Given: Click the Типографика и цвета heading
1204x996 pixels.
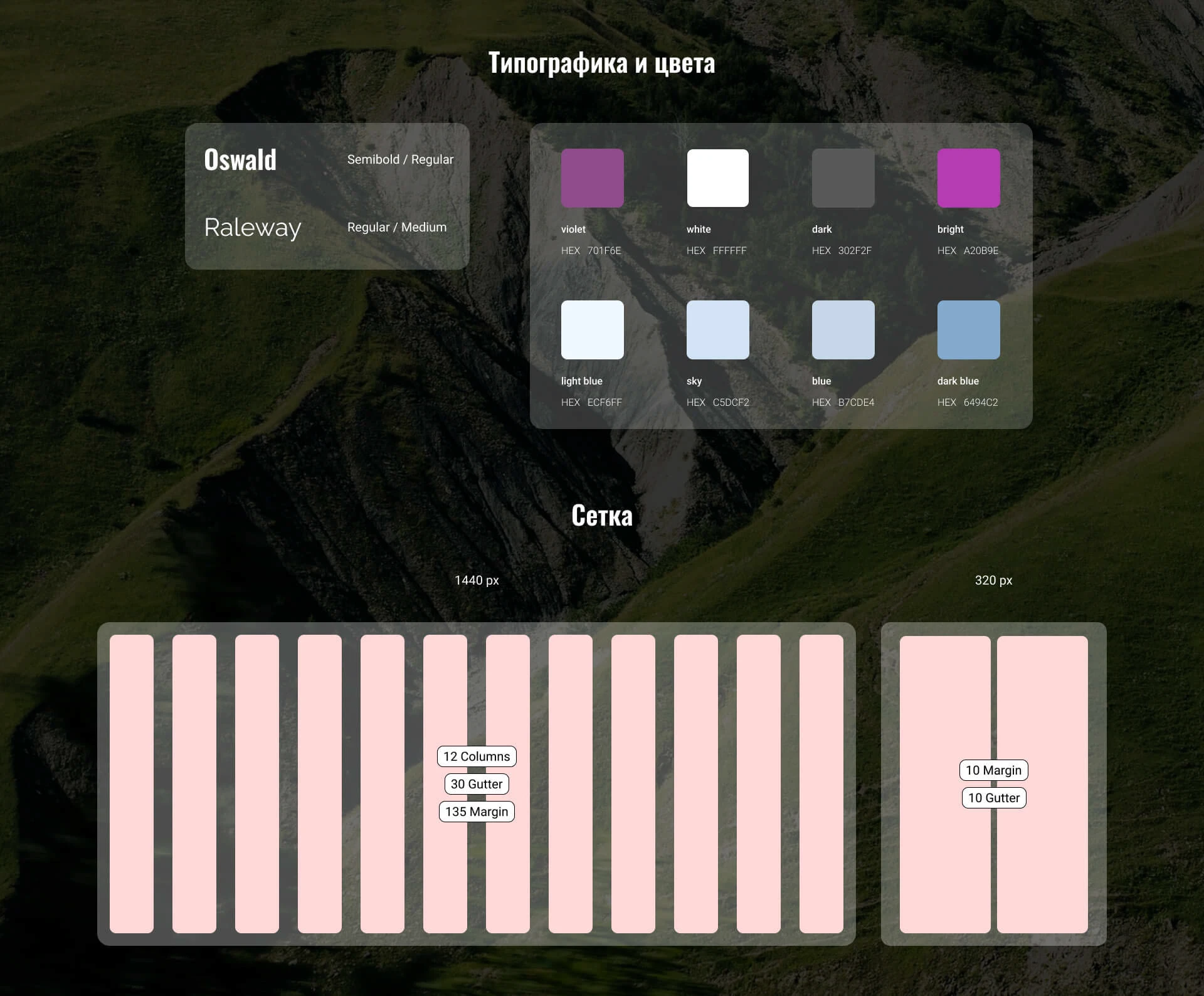Looking at the screenshot, I should pyautogui.click(x=601, y=63).
